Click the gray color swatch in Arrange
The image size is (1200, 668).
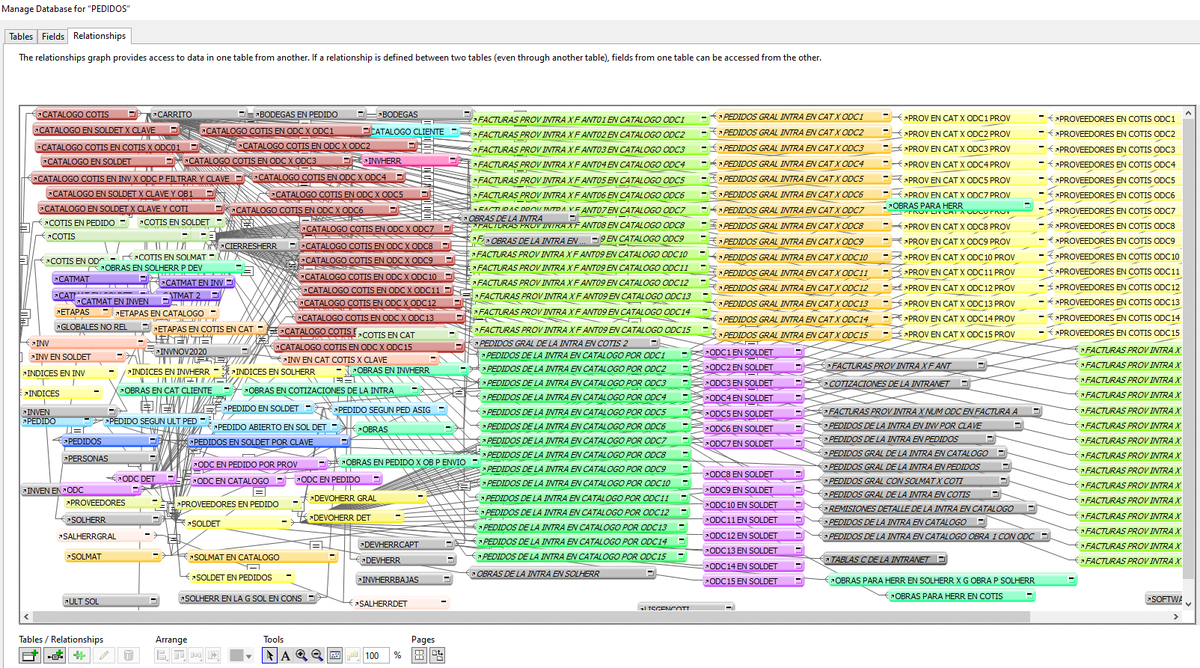click(236, 655)
